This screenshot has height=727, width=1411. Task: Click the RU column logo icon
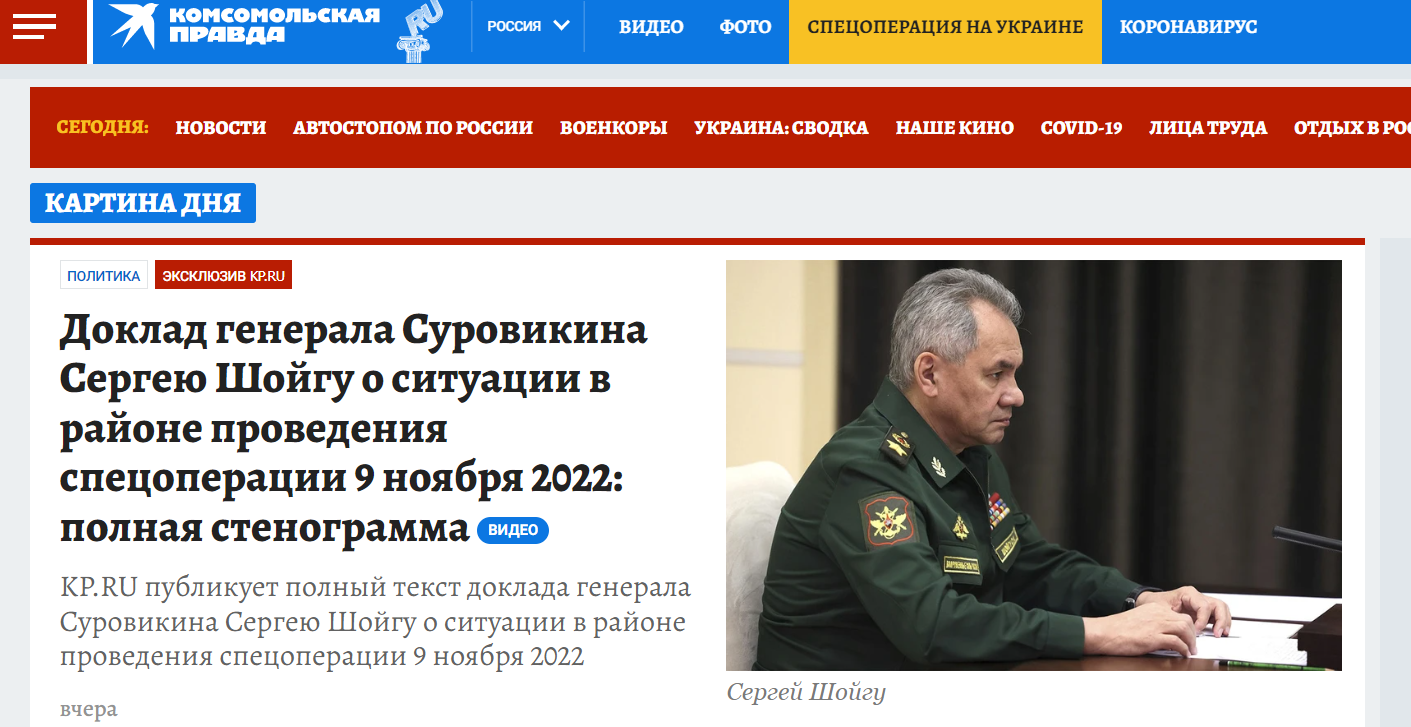click(x=419, y=31)
